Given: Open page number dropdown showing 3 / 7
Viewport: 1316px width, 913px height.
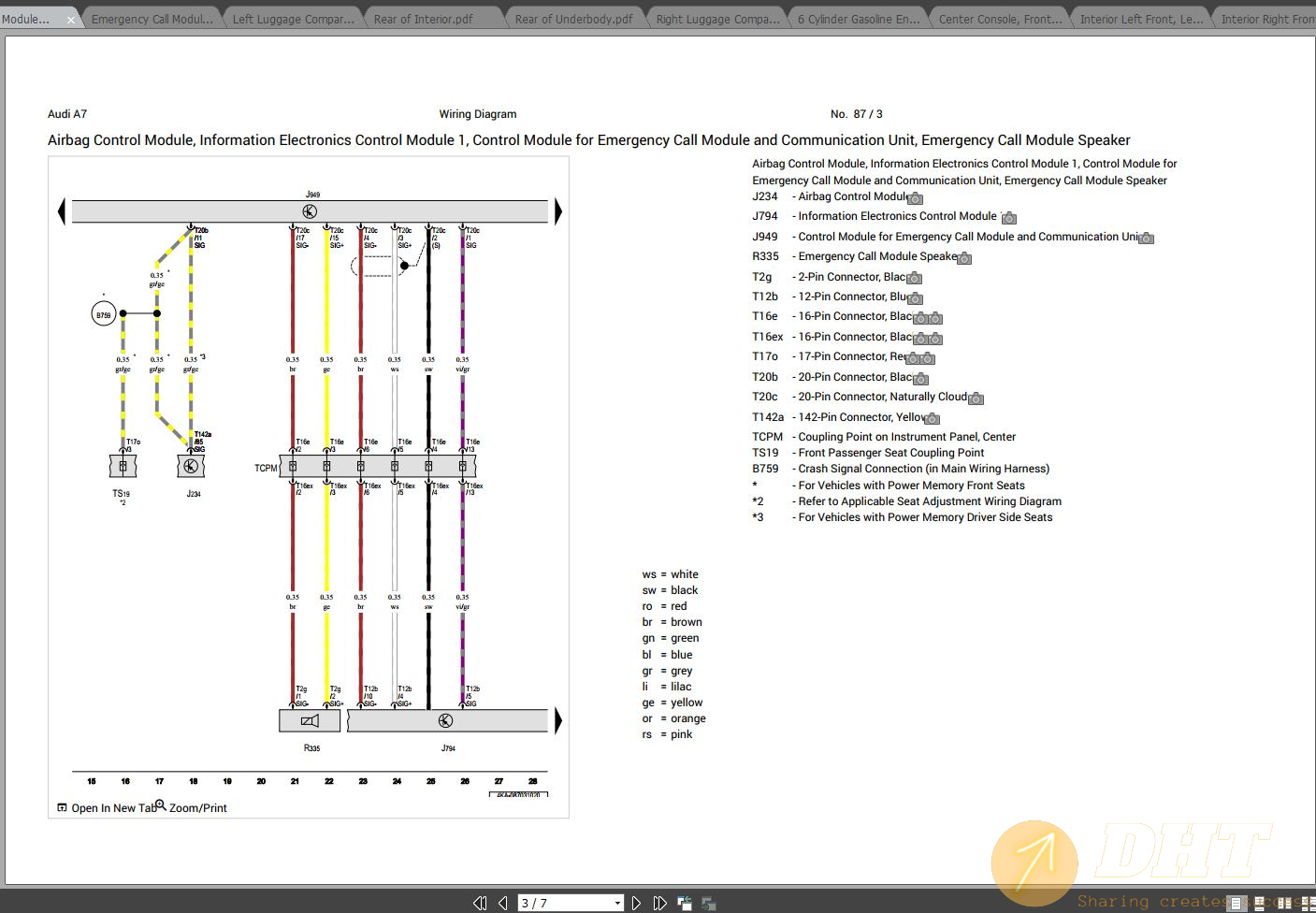Looking at the screenshot, I should pos(617,904).
